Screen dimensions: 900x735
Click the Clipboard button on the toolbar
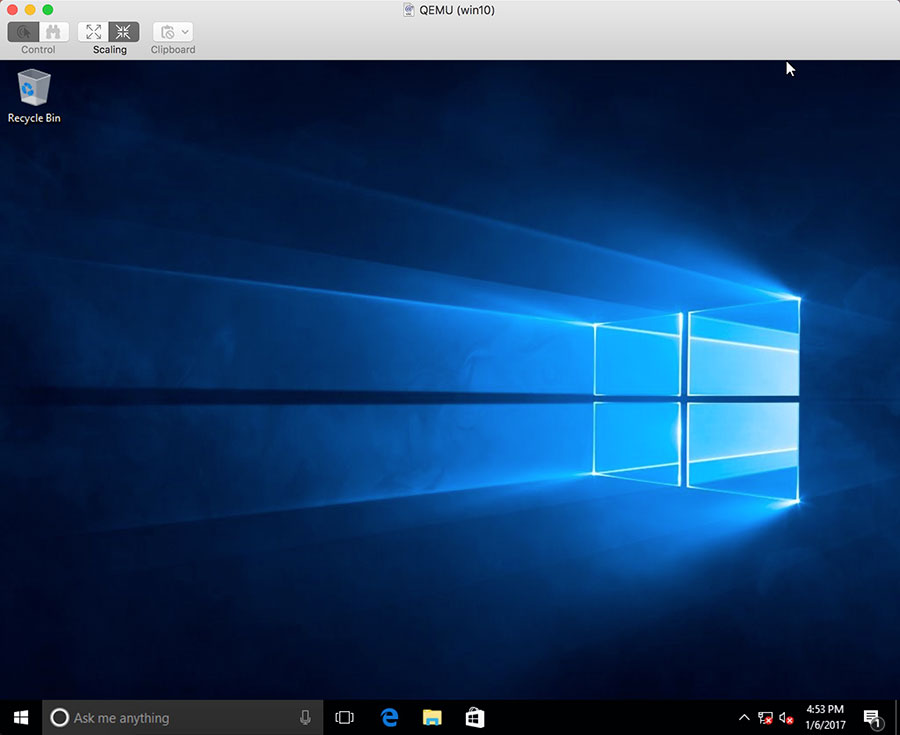[x=167, y=31]
